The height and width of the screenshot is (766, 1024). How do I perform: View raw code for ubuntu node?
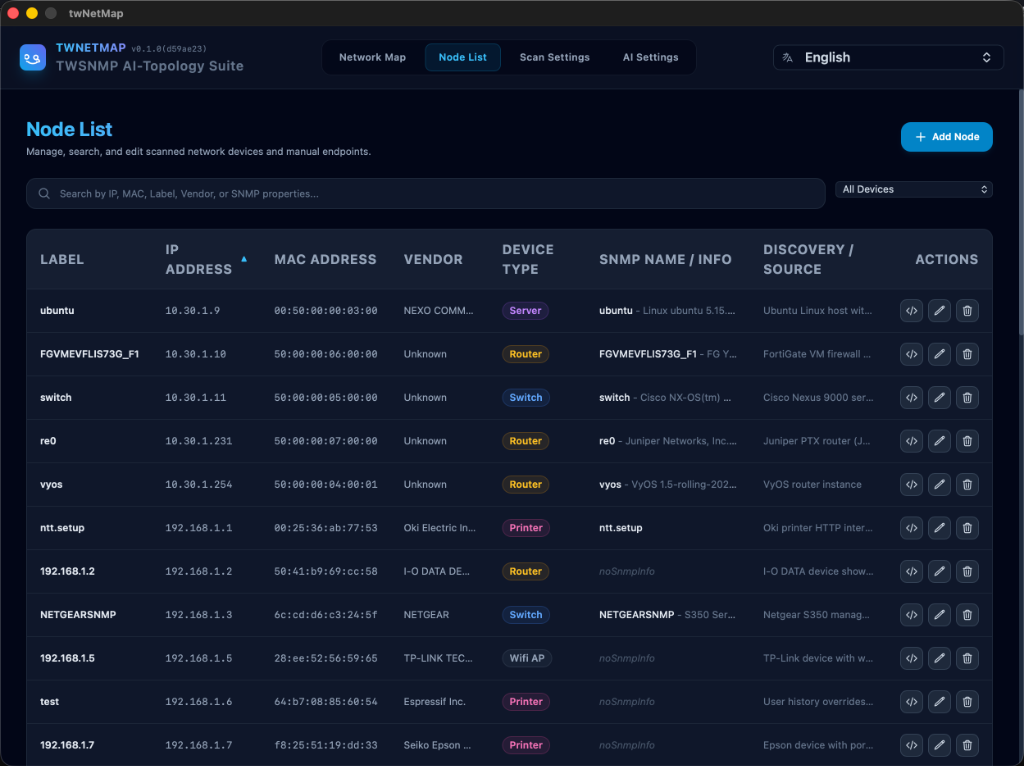click(x=911, y=311)
